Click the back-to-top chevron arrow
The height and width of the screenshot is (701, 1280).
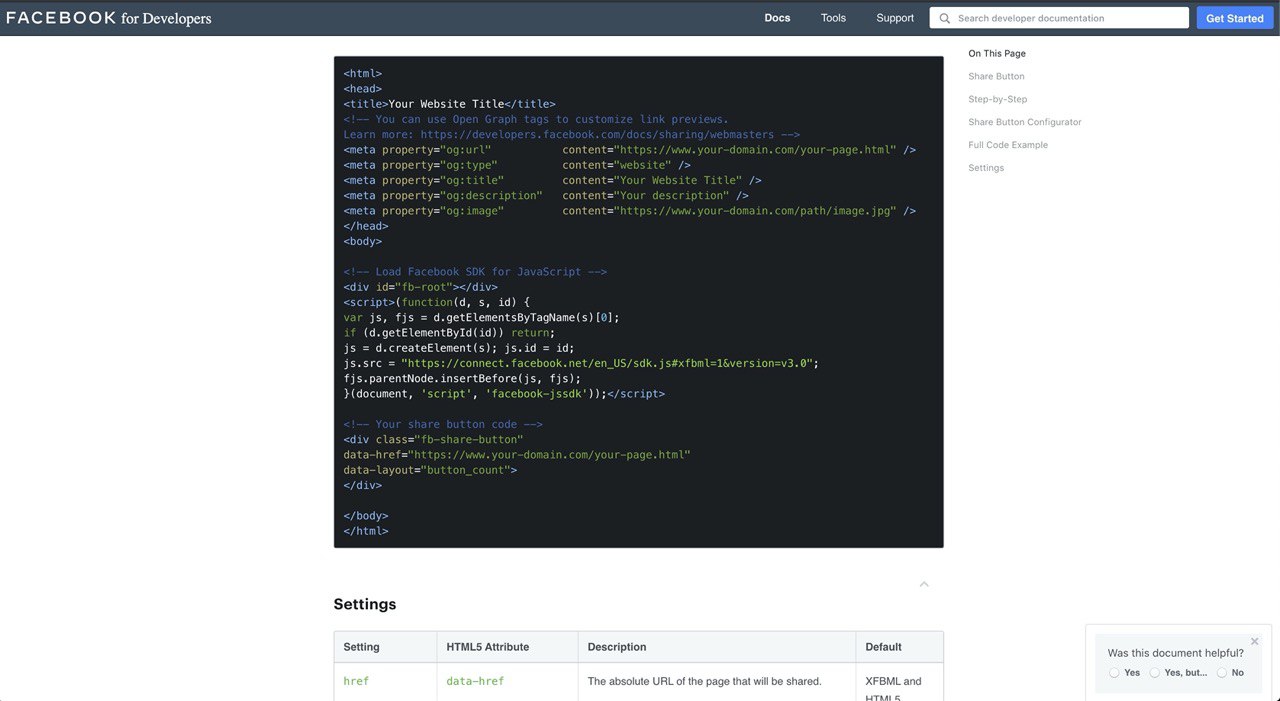[x=924, y=584]
